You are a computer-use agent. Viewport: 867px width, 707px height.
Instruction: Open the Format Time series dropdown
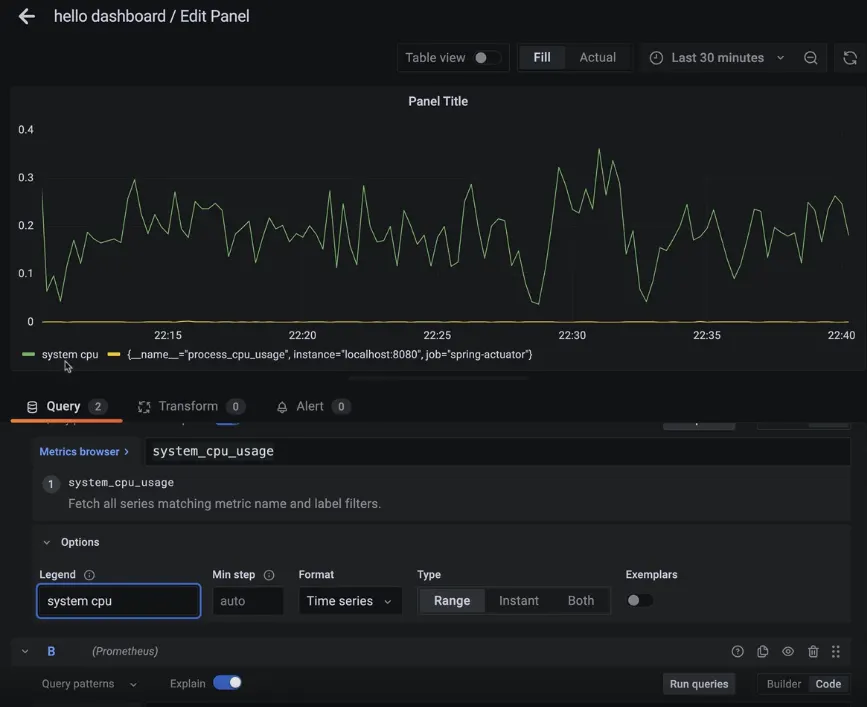click(349, 601)
